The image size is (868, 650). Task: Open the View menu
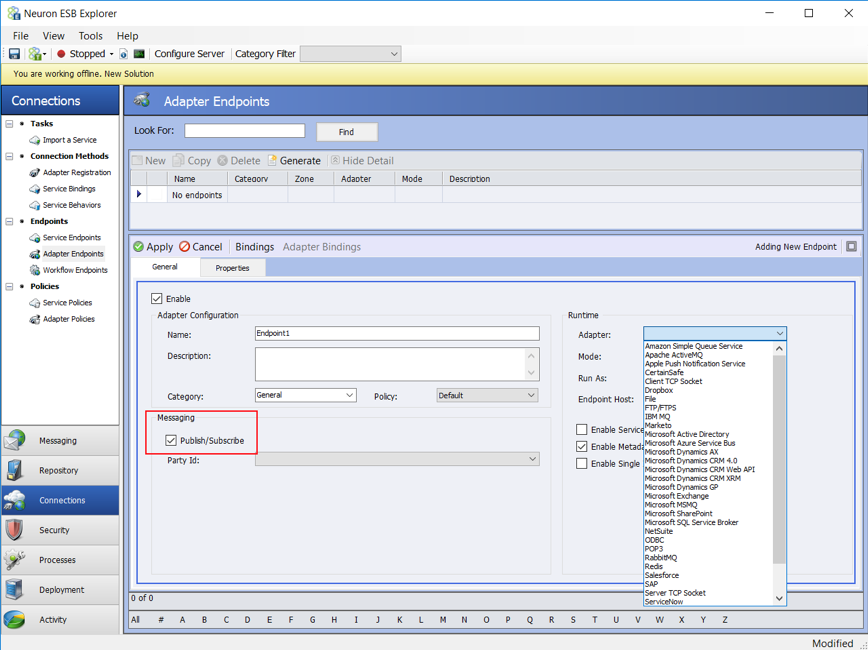coord(54,36)
